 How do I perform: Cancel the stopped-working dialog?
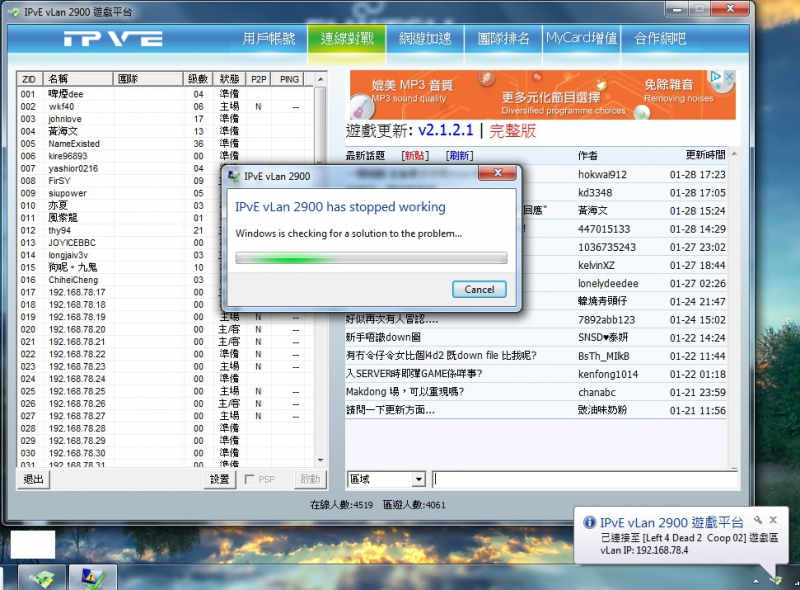tap(479, 289)
